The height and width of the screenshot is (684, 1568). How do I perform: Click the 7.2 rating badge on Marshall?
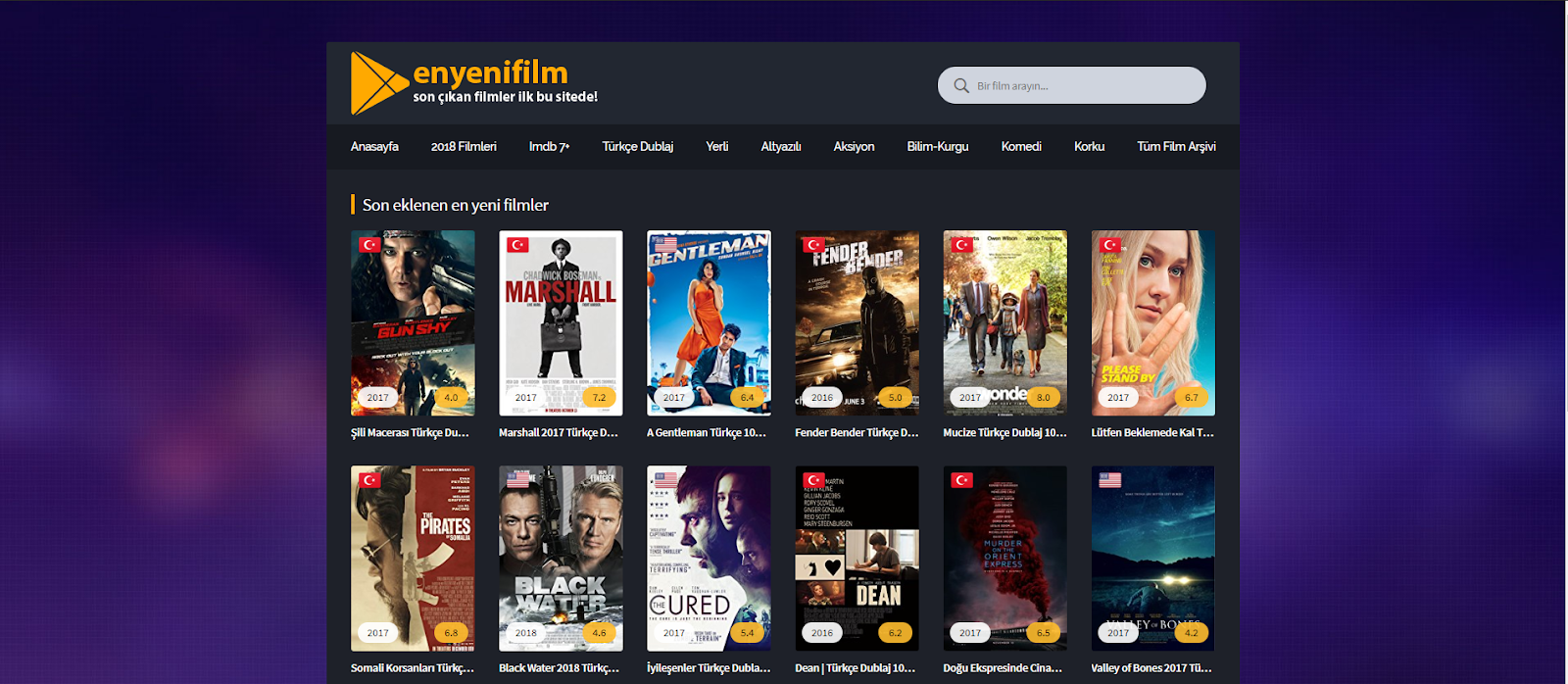[600, 397]
